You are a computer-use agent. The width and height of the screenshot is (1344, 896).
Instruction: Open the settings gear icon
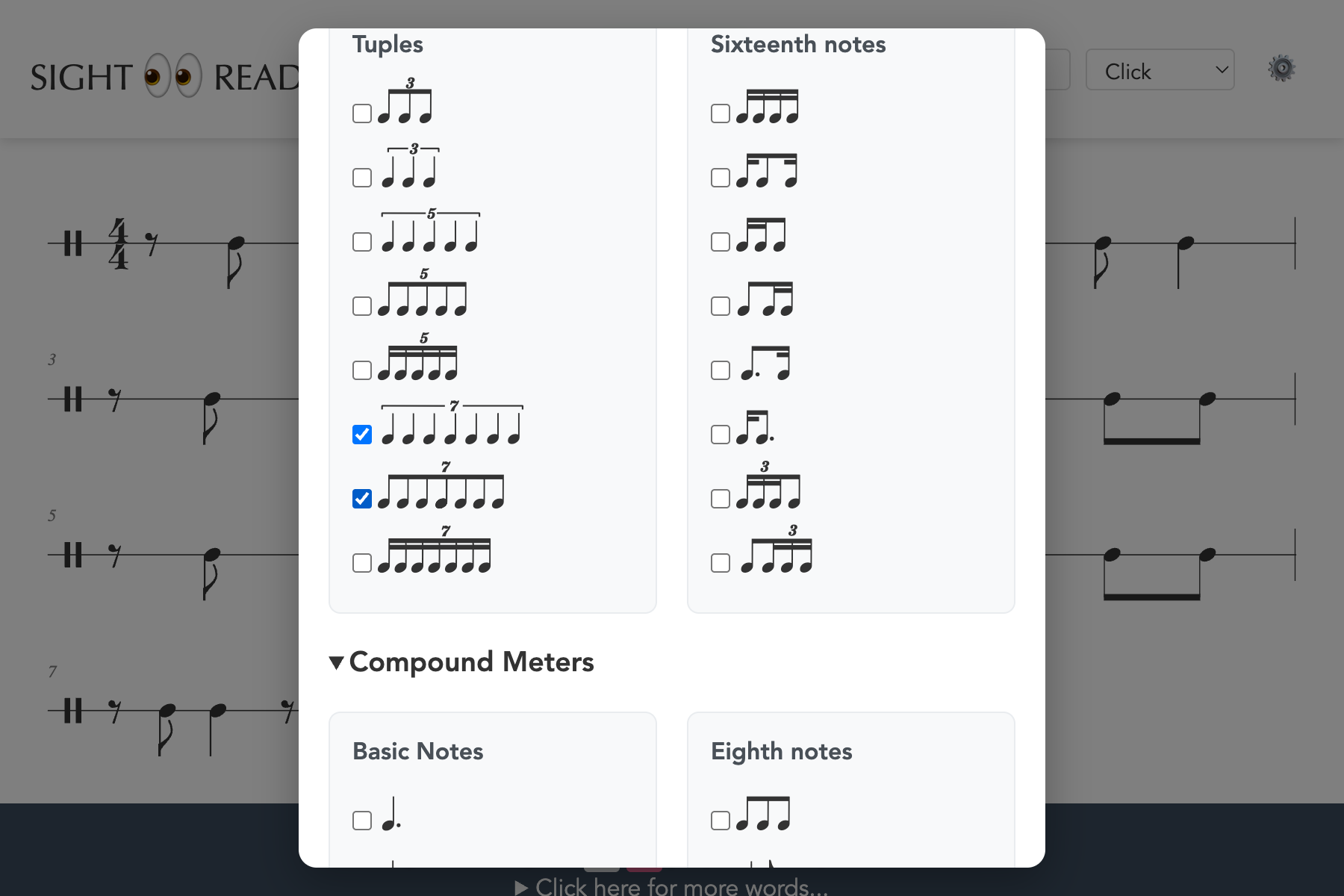(1281, 69)
